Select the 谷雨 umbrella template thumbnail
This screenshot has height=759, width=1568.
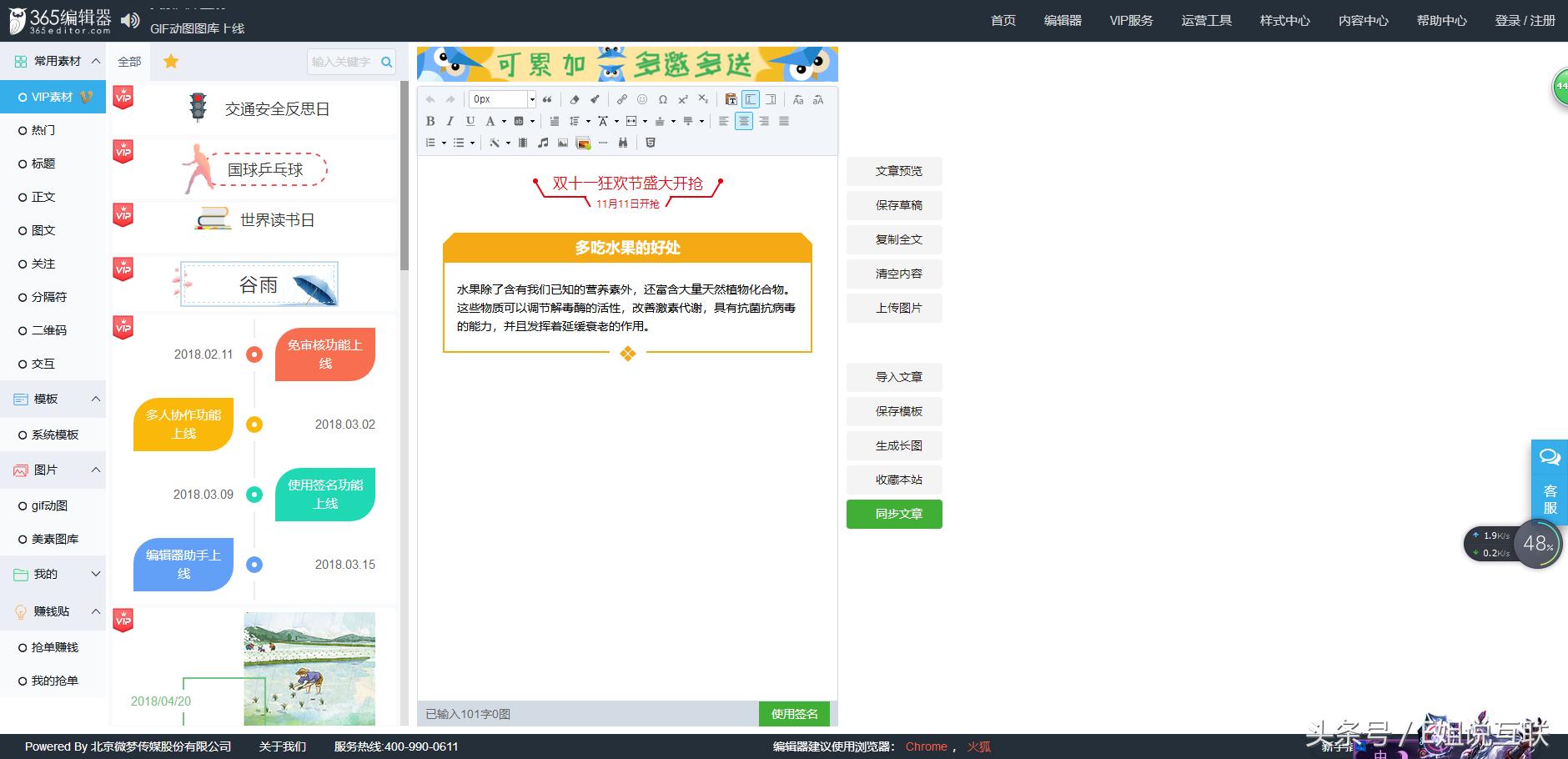click(x=259, y=284)
